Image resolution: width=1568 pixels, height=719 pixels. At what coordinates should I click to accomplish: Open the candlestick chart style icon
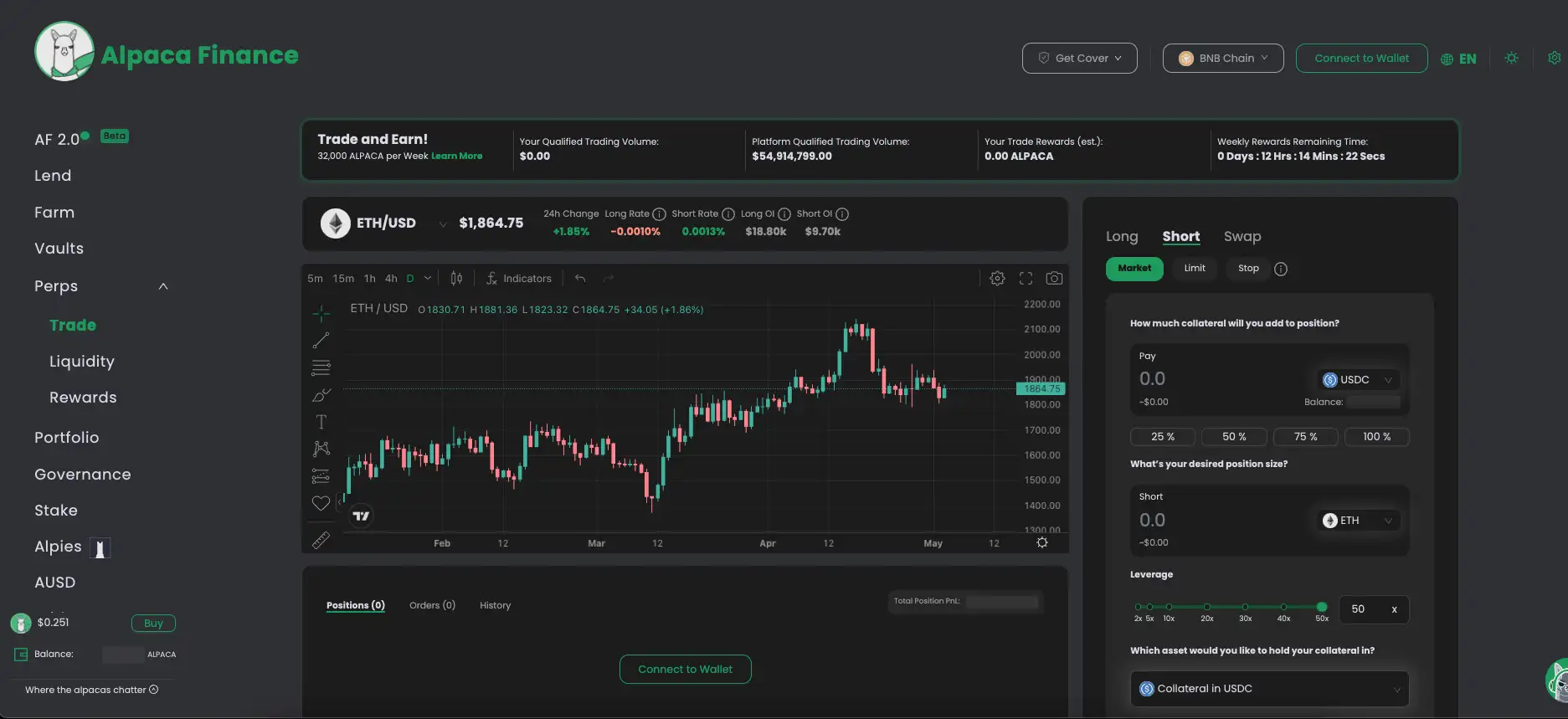[456, 278]
